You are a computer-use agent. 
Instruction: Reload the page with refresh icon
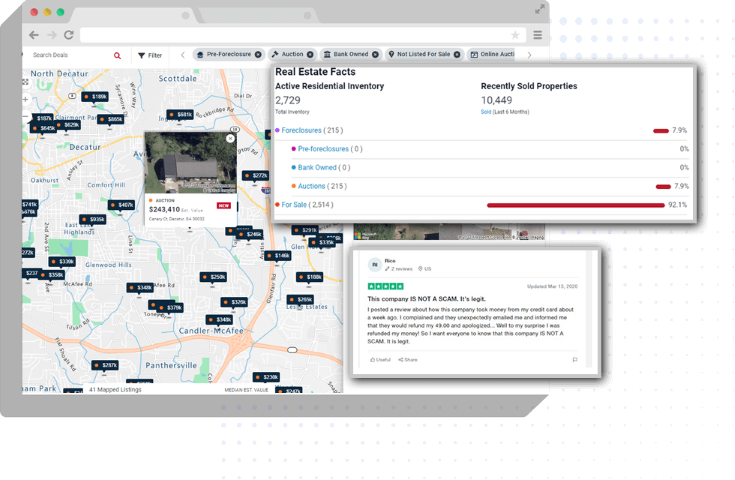click(x=69, y=35)
